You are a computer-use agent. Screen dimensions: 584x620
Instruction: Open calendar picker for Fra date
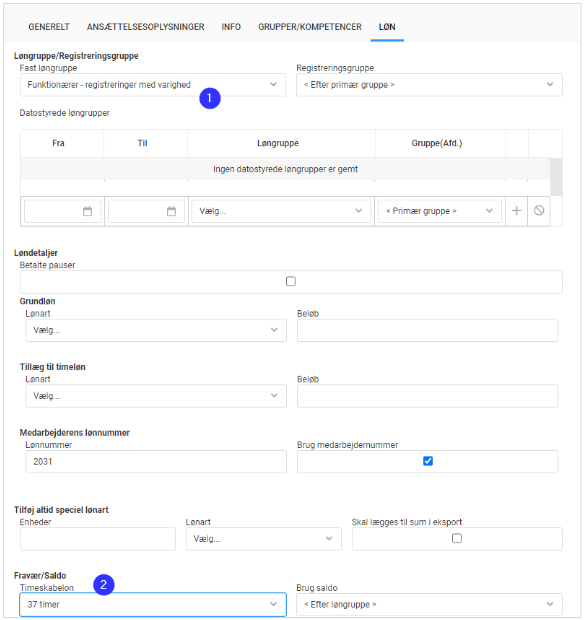pos(87,211)
